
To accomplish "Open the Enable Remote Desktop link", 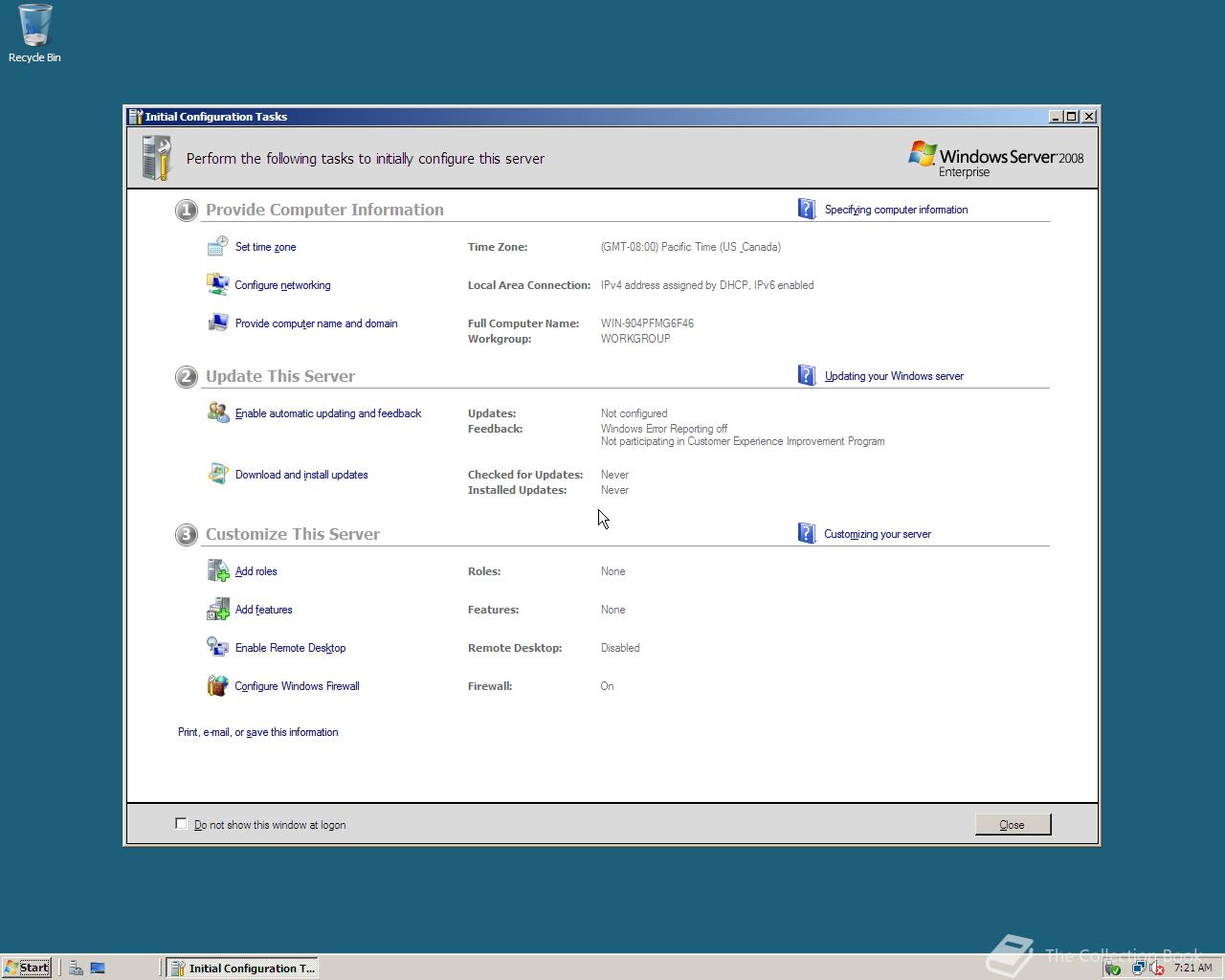I will [x=290, y=648].
